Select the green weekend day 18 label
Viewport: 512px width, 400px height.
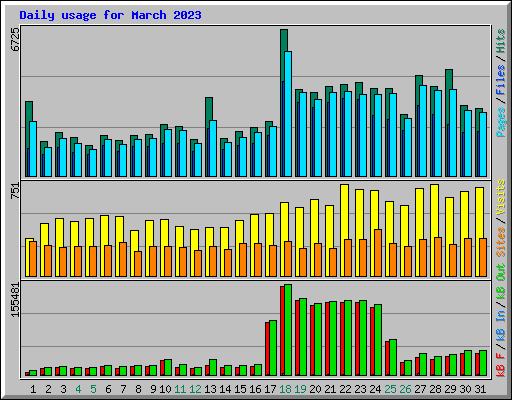285,389
